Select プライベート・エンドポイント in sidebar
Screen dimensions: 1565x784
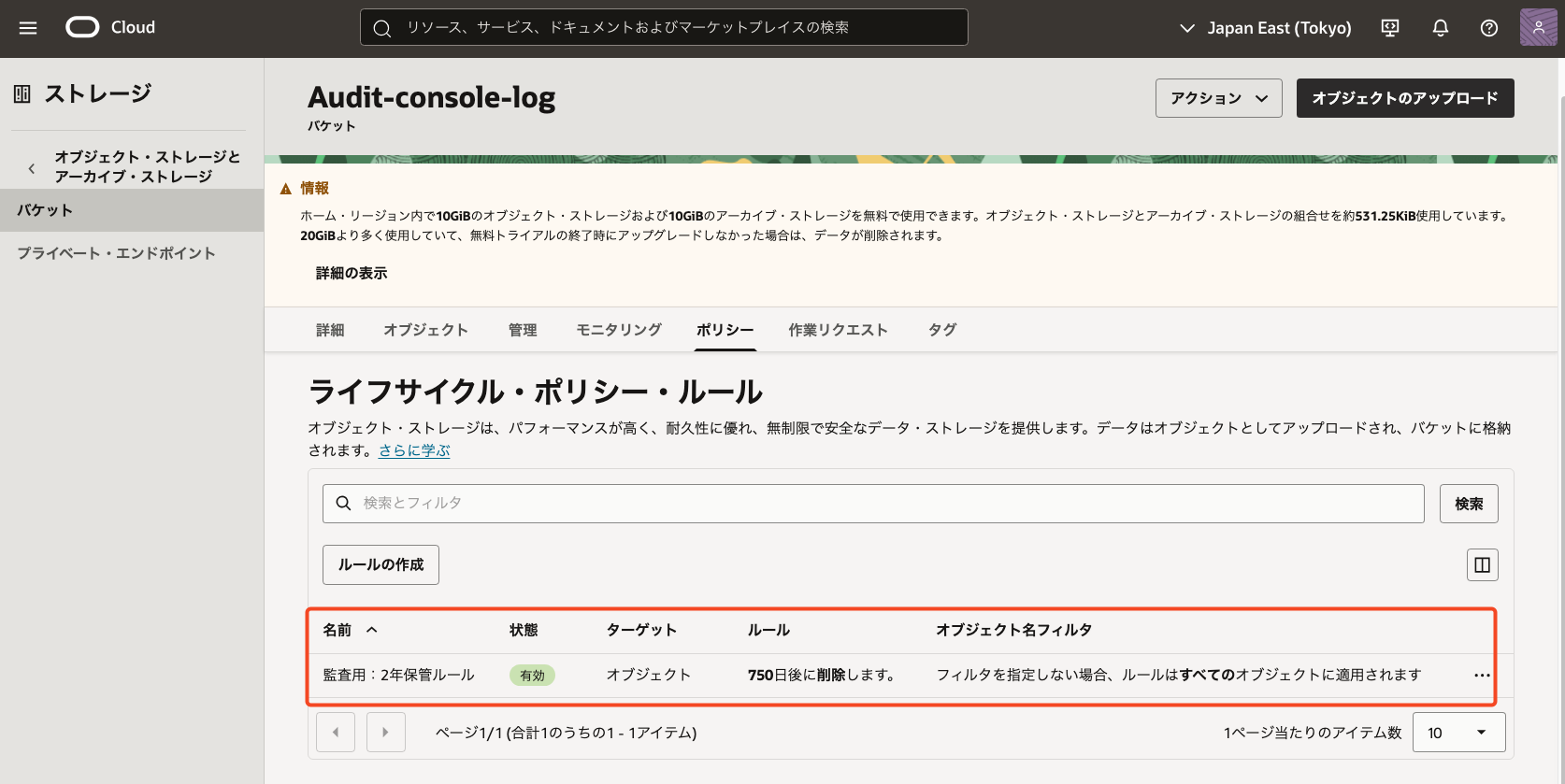click(x=116, y=253)
